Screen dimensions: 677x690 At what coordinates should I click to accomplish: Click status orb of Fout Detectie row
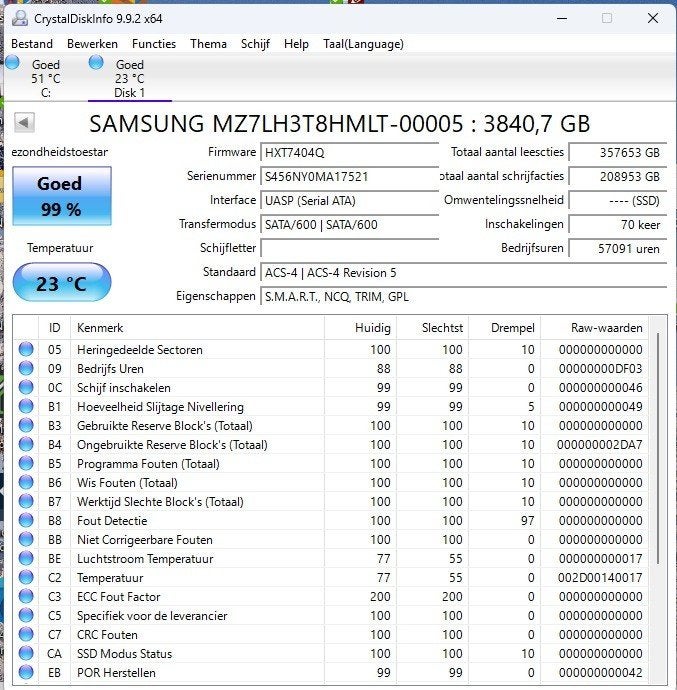click(x=26, y=520)
